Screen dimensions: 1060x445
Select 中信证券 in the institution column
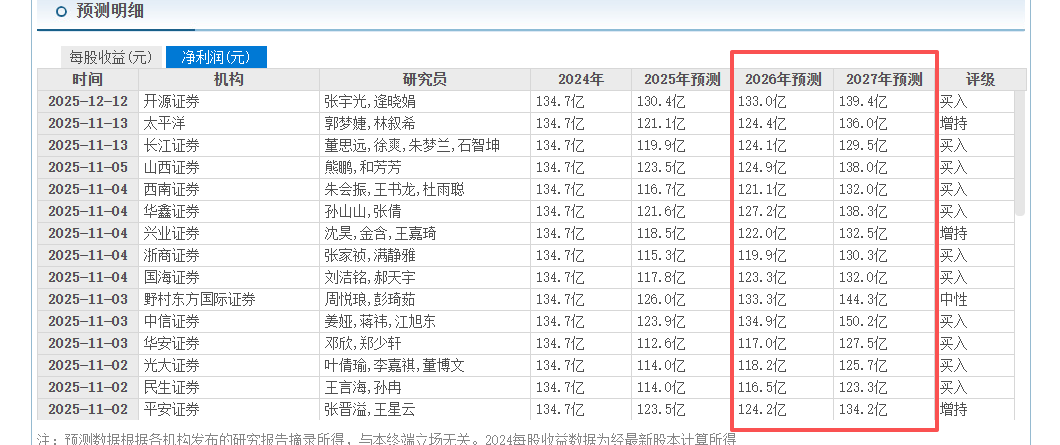point(172,322)
